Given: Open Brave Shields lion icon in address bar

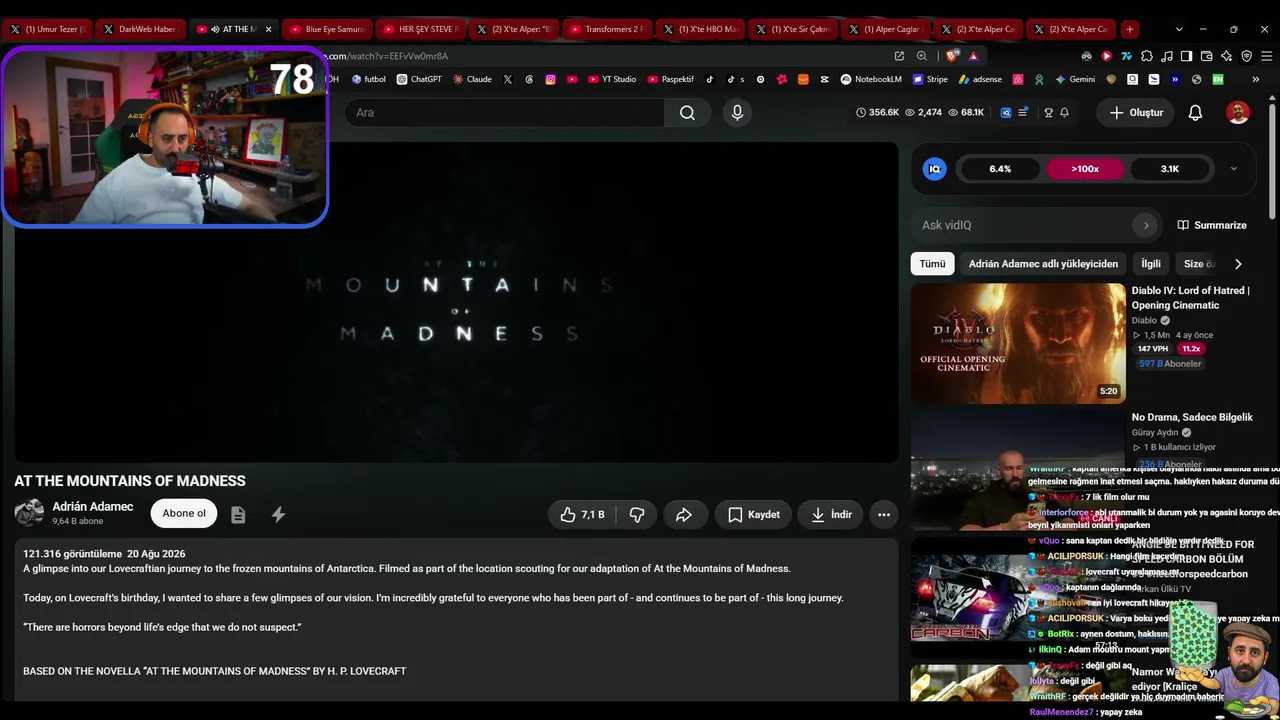Looking at the screenshot, I should [x=951, y=56].
